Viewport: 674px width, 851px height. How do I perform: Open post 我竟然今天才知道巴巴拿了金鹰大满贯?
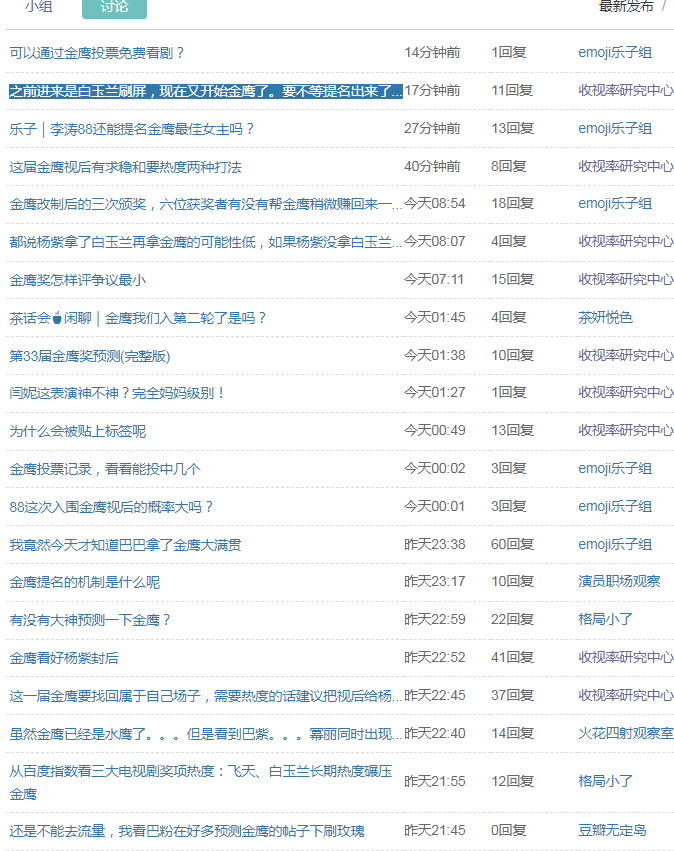125,544
